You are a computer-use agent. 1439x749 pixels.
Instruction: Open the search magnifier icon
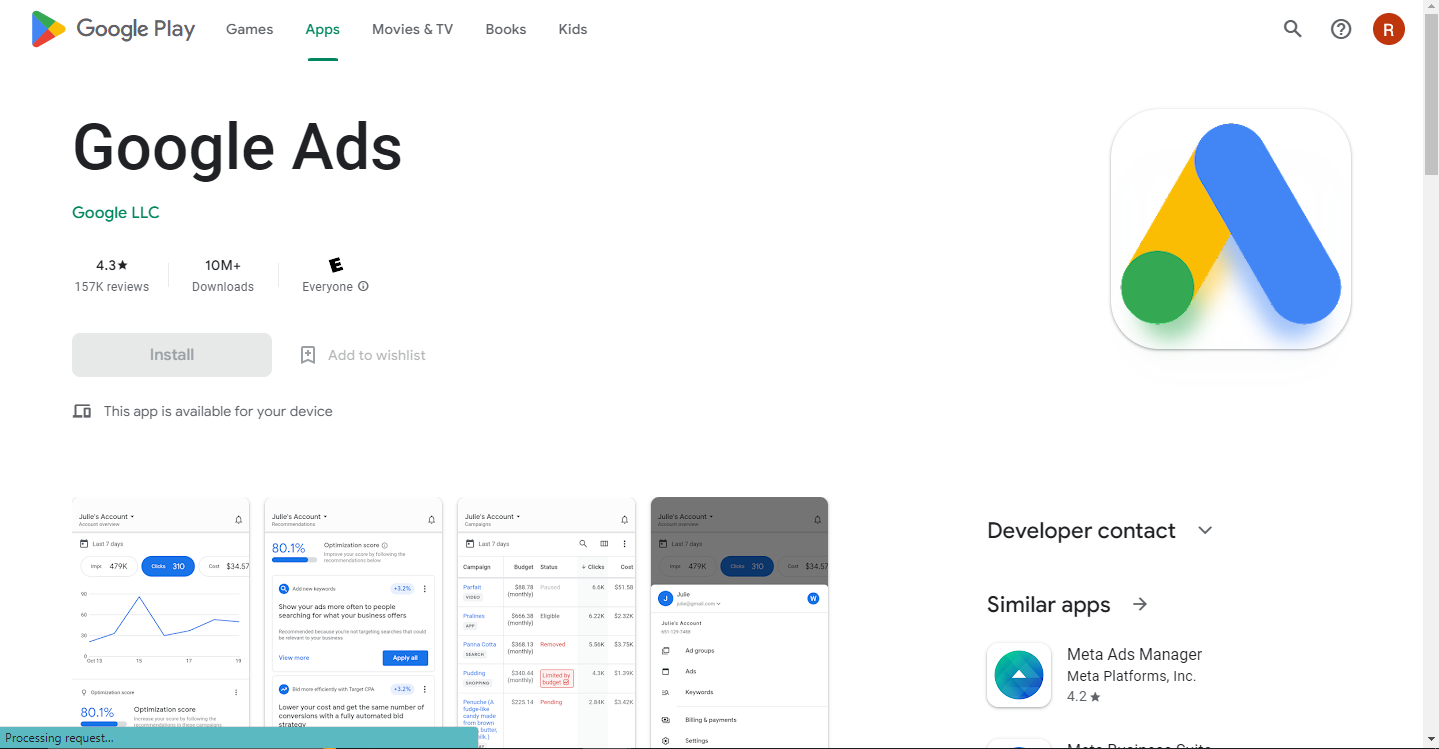pyautogui.click(x=1293, y=29)
